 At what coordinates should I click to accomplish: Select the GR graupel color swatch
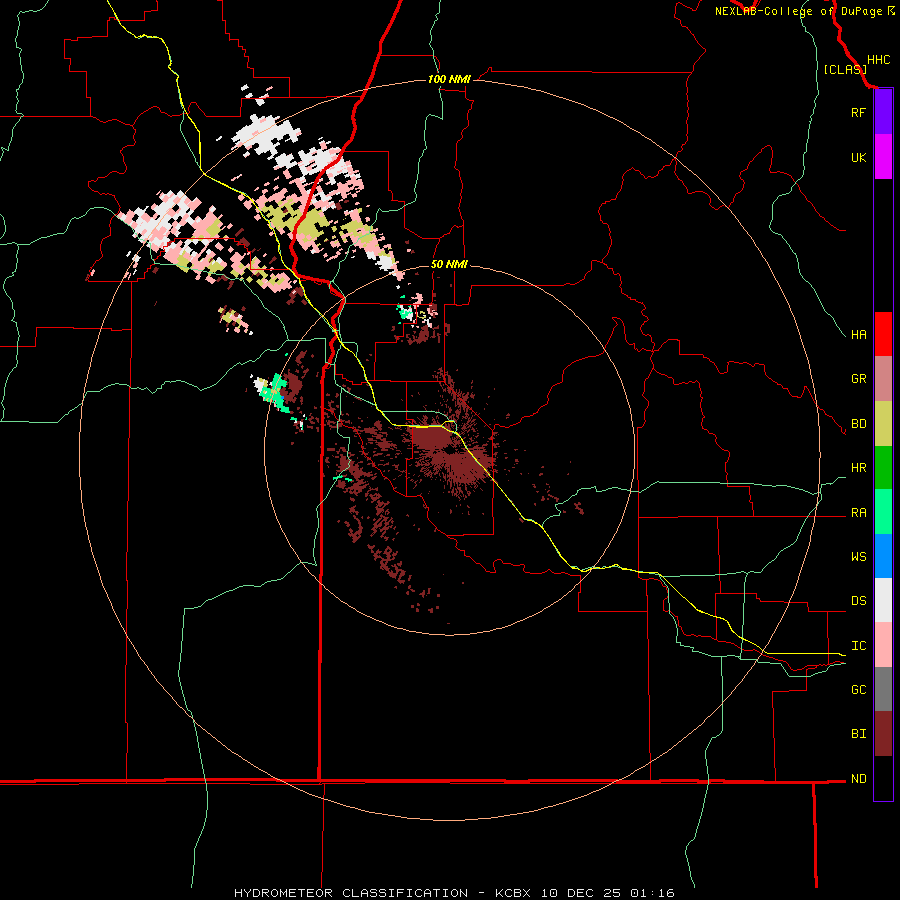(883, 379)
